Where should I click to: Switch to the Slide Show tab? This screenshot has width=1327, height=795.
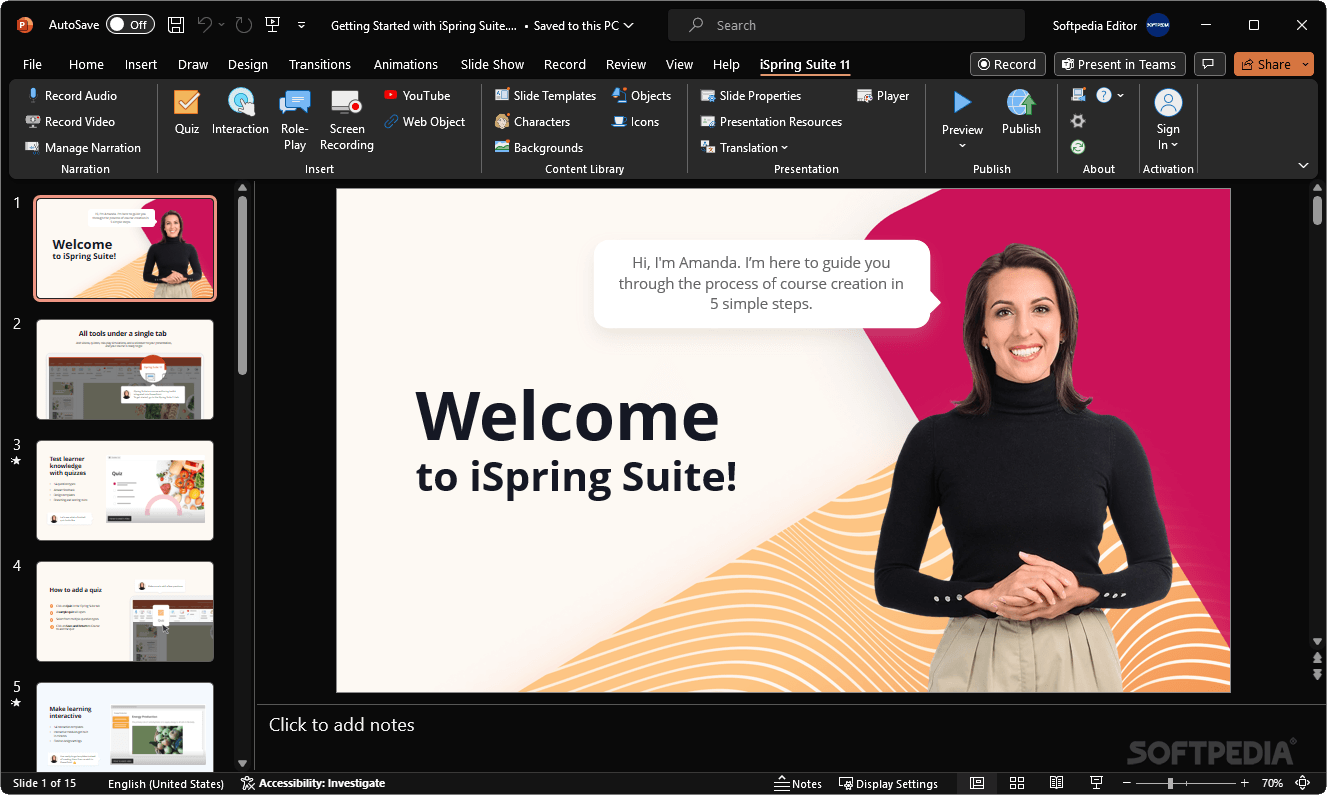tap(492, 64)
